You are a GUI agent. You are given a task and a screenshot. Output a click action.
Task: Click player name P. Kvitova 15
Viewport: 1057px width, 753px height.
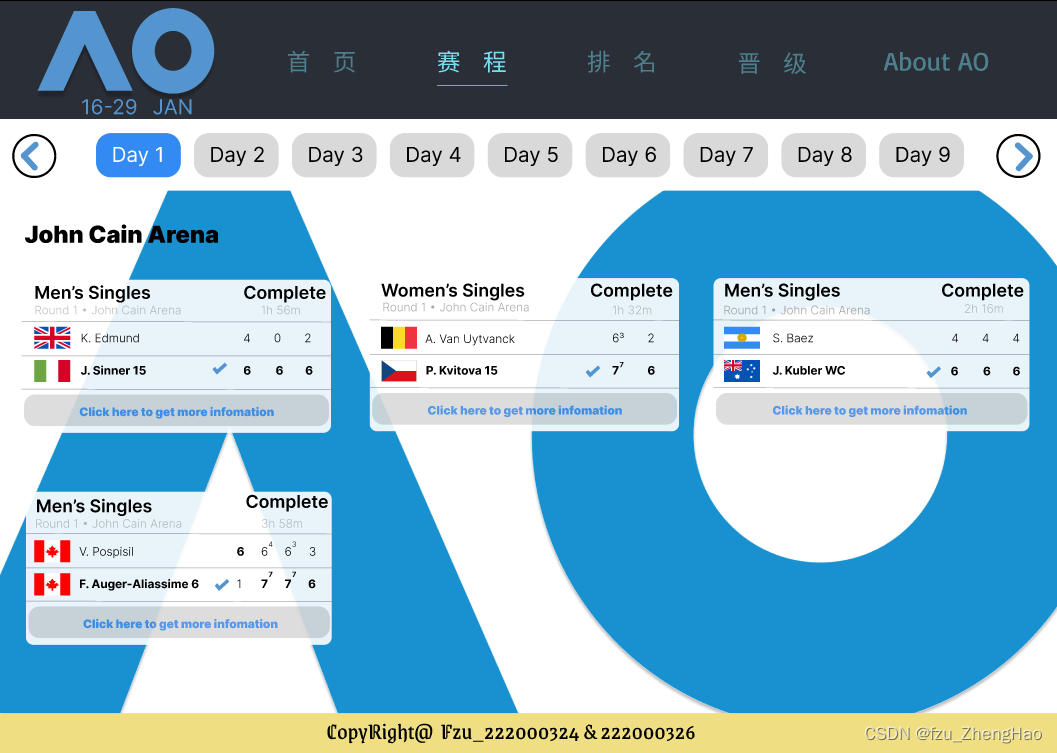click(462, 370)
